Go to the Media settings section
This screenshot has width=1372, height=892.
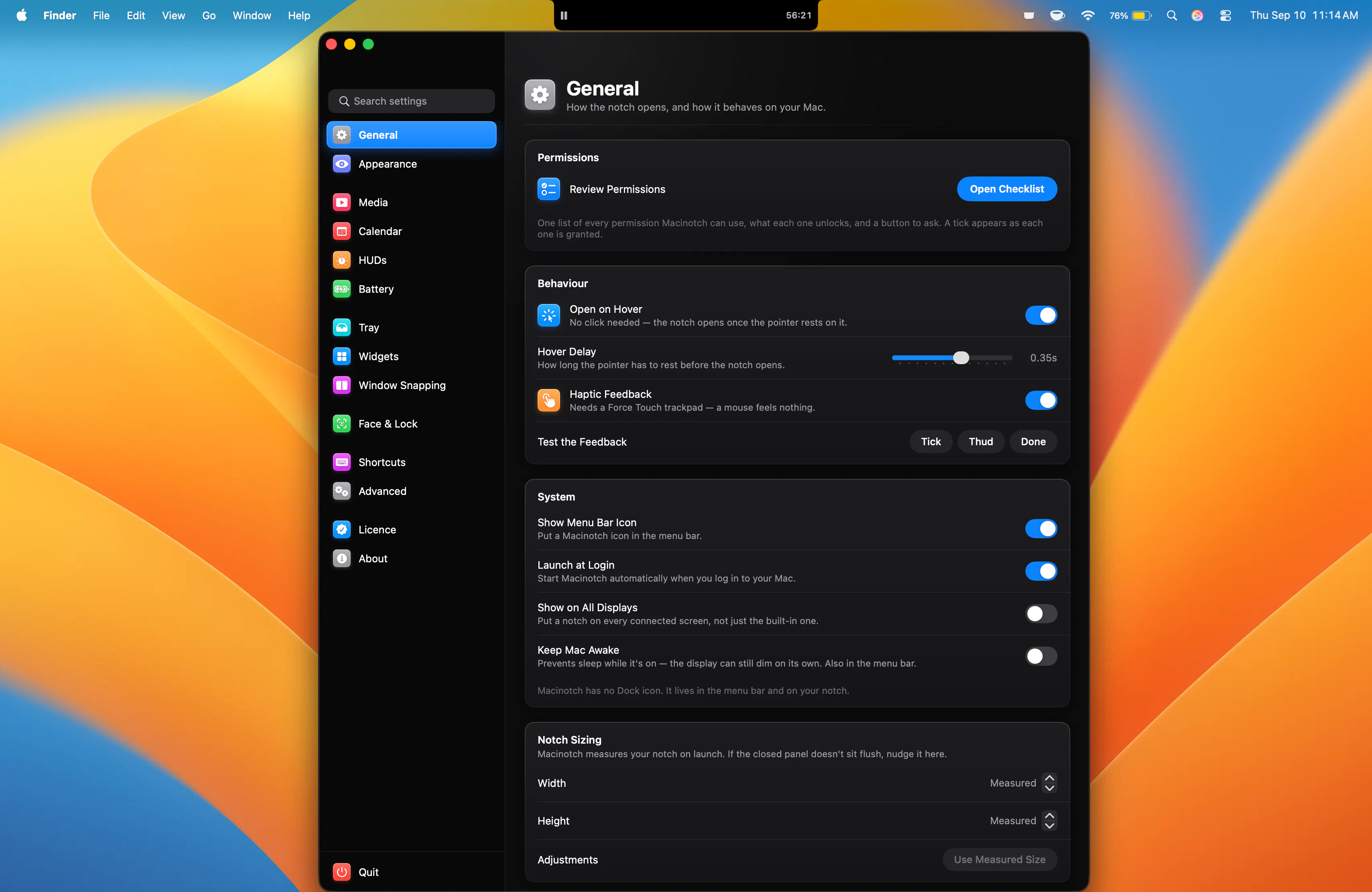pos(411,202)
